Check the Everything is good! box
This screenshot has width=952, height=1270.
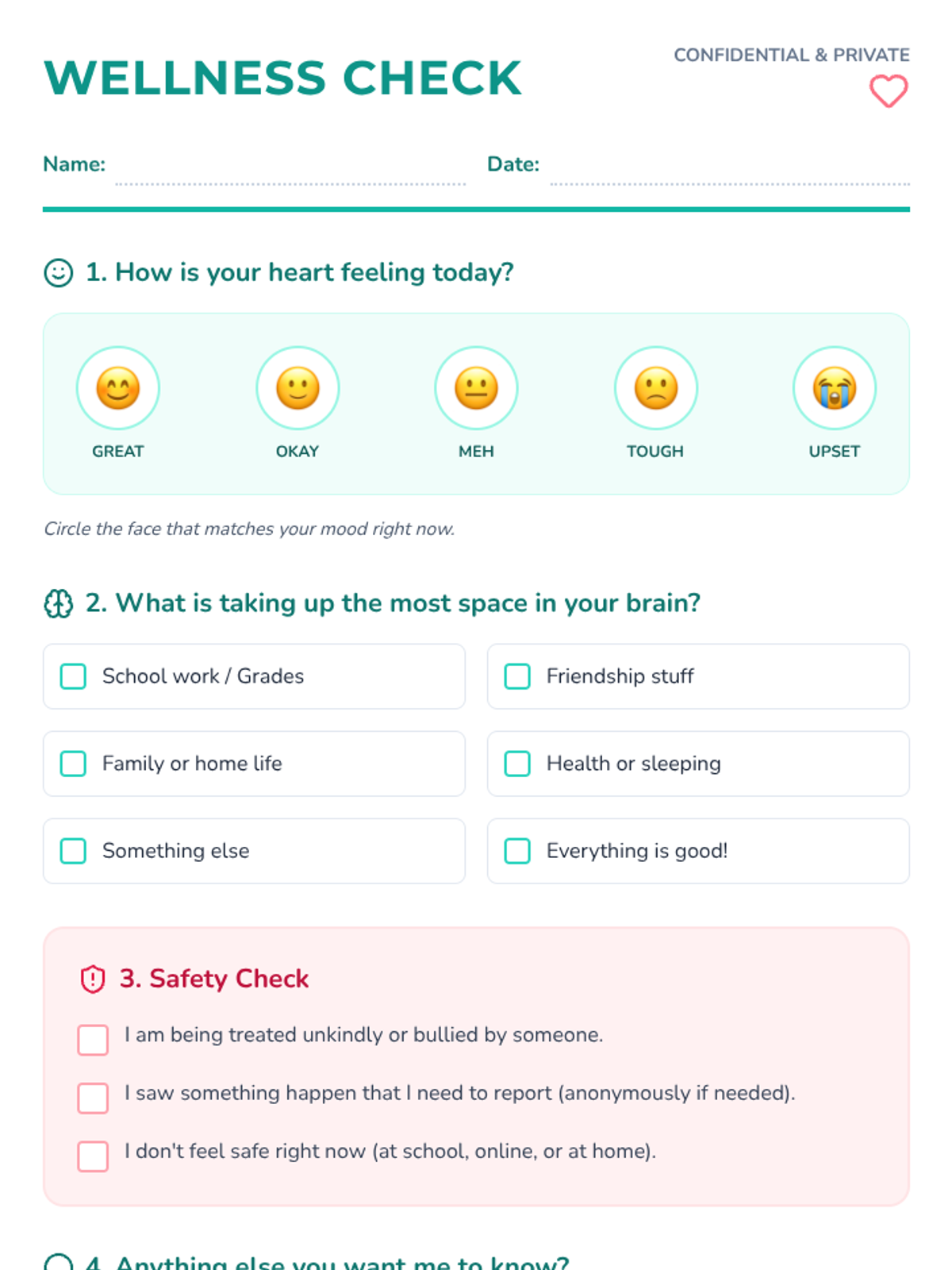[517, 851]
